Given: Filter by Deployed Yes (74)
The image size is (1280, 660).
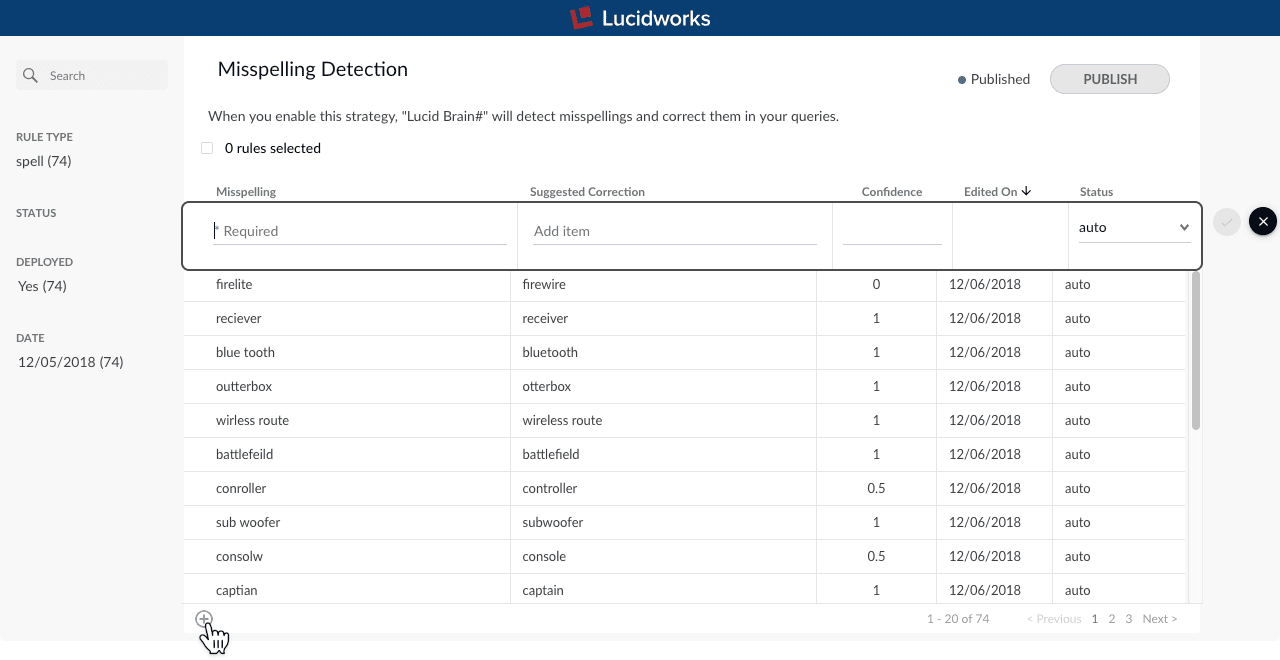Looking at the screenshot, I should pos(42,286).
